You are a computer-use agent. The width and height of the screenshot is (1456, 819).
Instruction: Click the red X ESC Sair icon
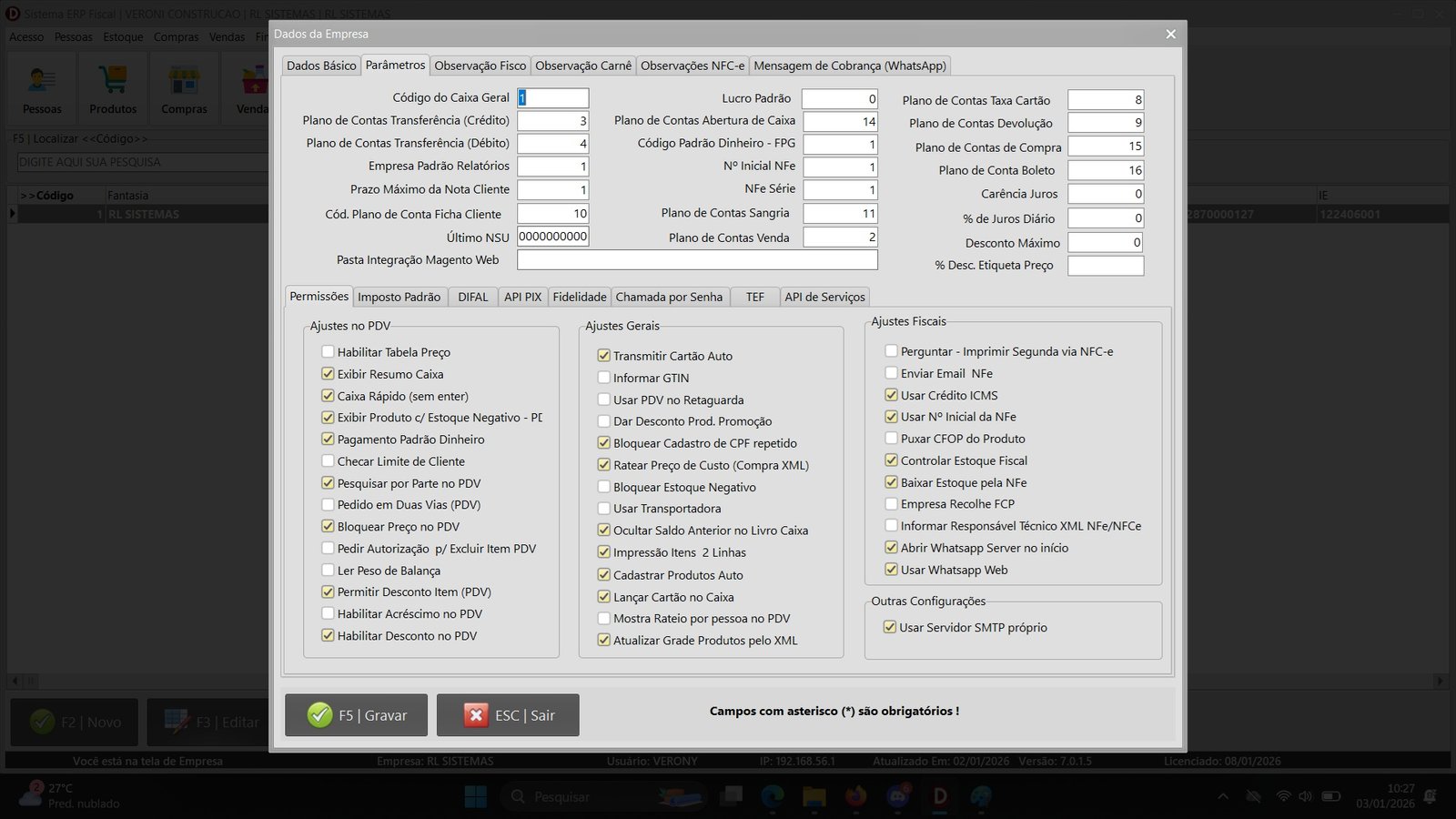click(x=476, y=715)
